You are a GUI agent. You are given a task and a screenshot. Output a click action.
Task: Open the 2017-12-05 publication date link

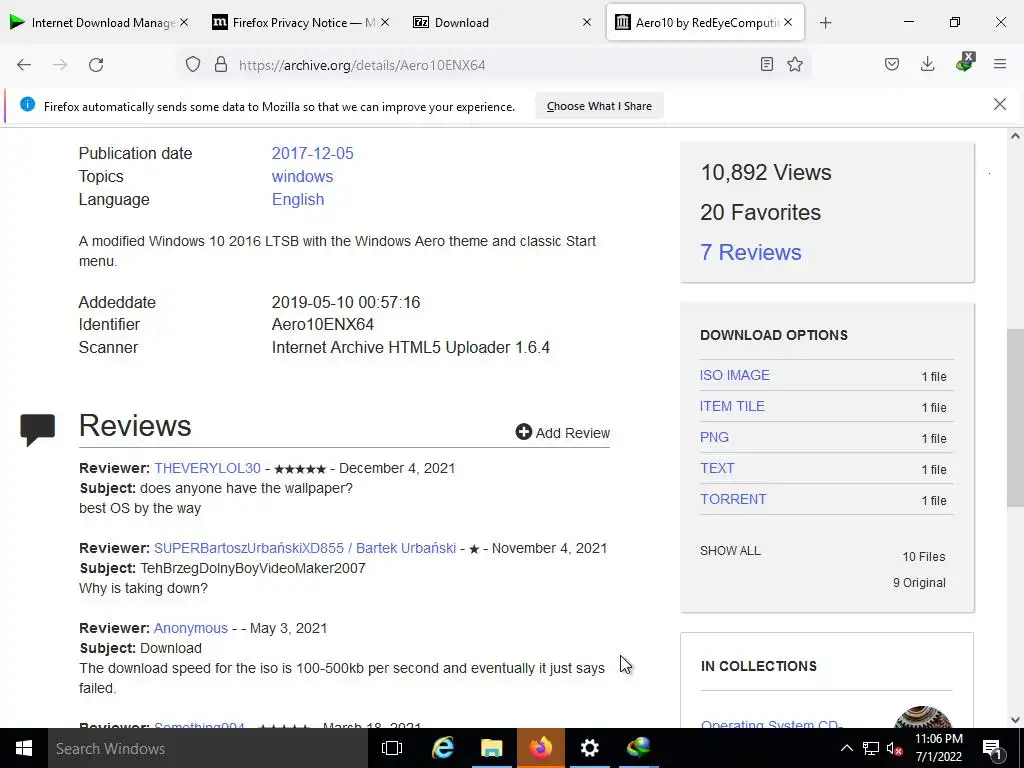pyautogui.click(x=312, y=153)
